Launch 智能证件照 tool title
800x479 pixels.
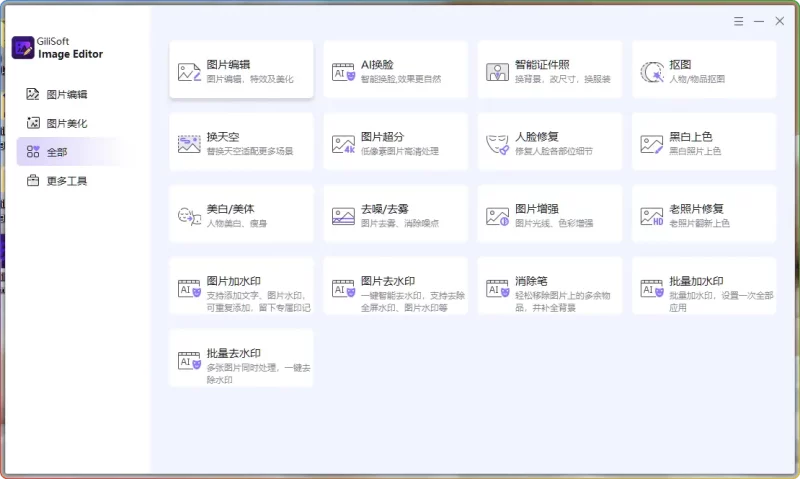pos(542,65)
